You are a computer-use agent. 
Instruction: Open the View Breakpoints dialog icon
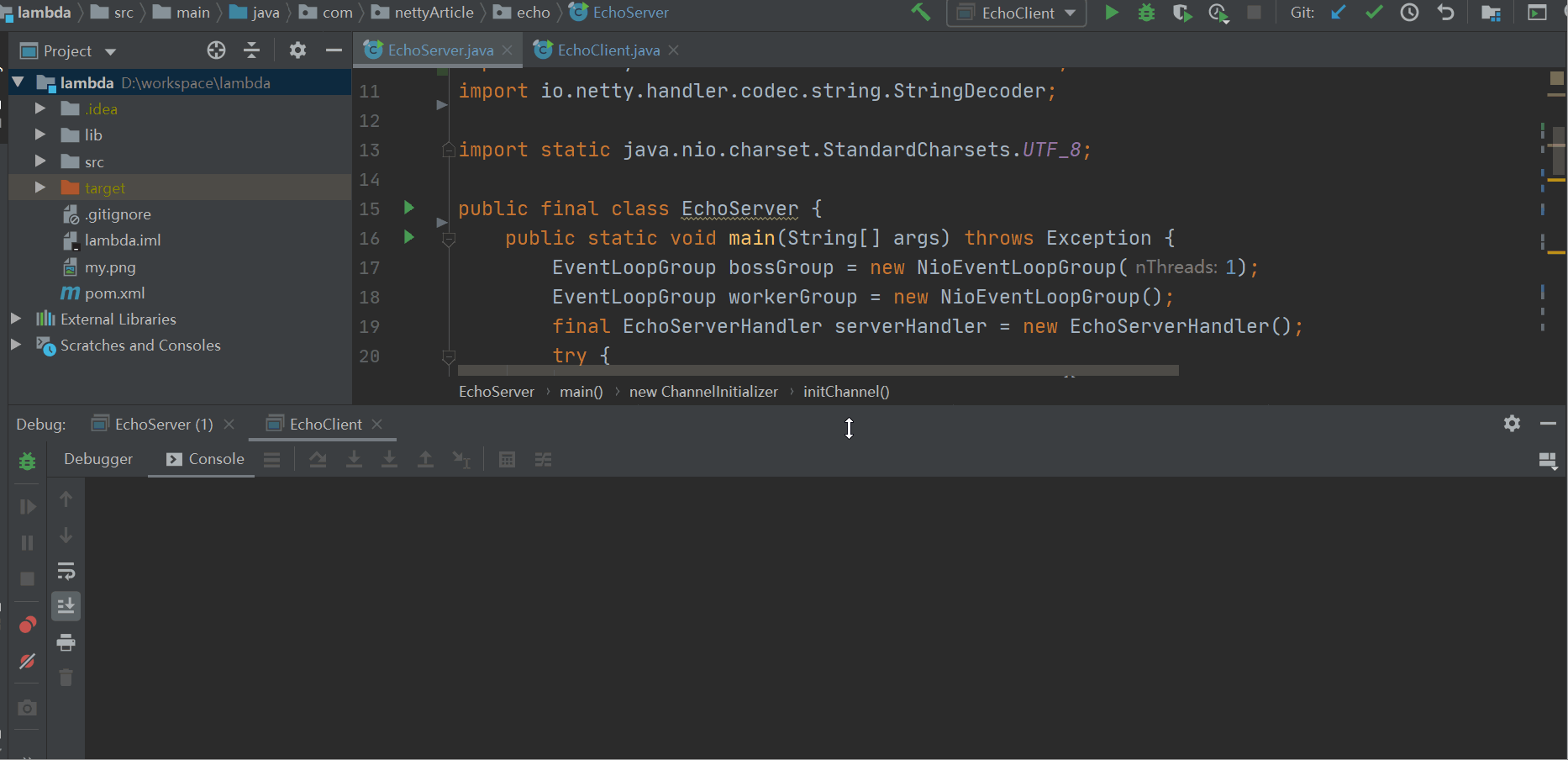point(27,624)
